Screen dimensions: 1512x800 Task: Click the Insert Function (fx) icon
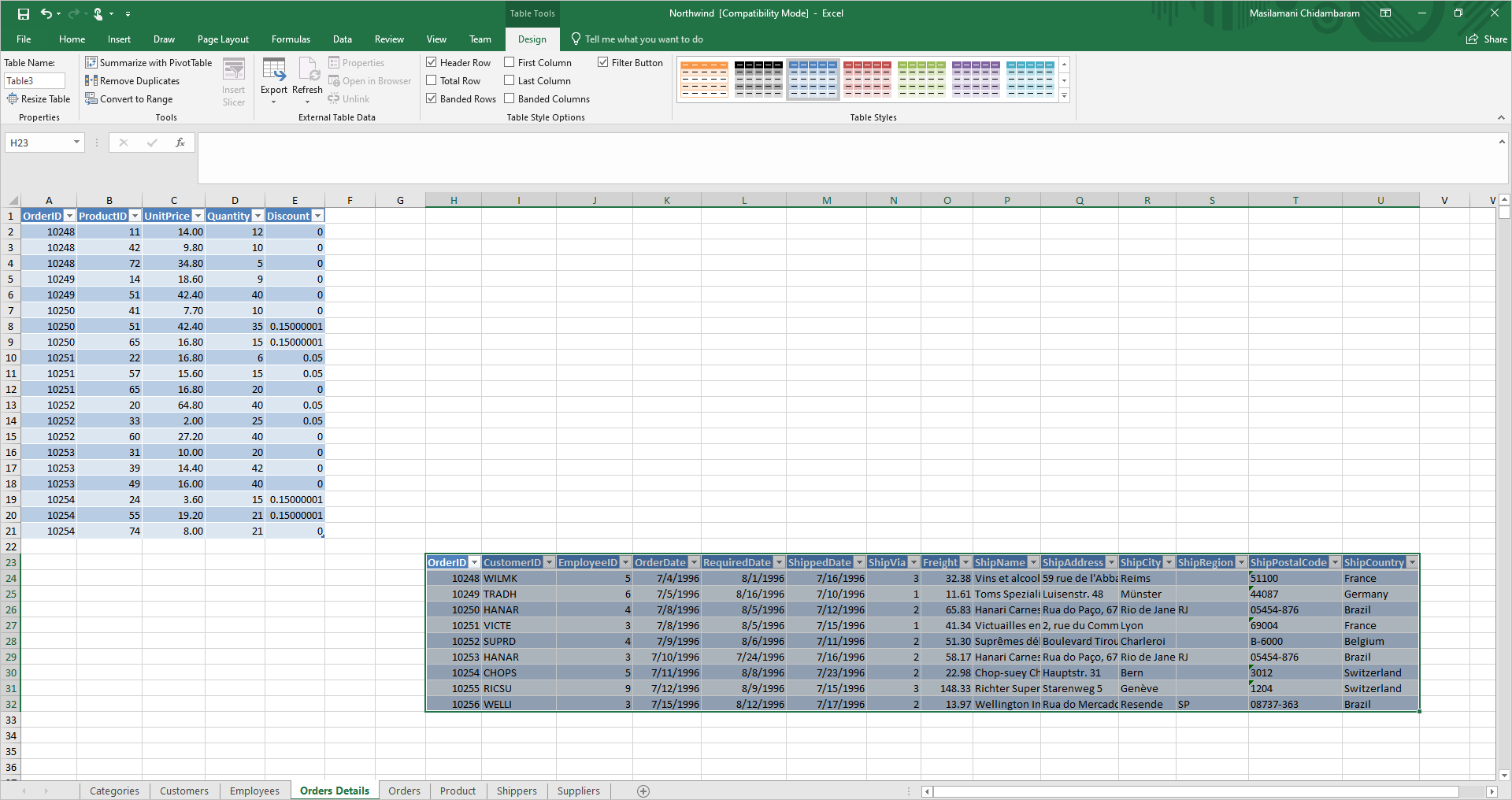(180, 143)
